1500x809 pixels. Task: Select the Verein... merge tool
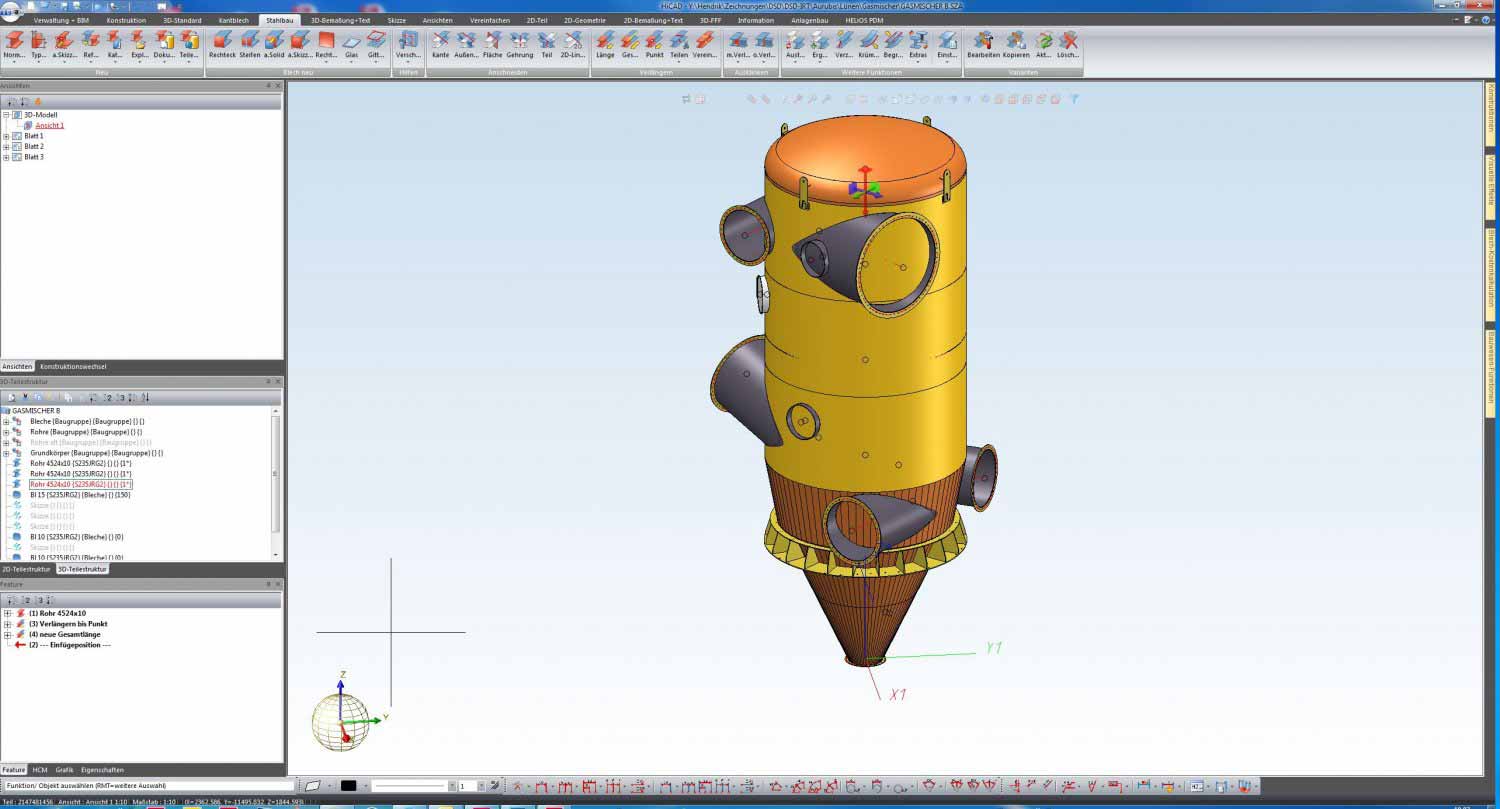coord(706,45)
